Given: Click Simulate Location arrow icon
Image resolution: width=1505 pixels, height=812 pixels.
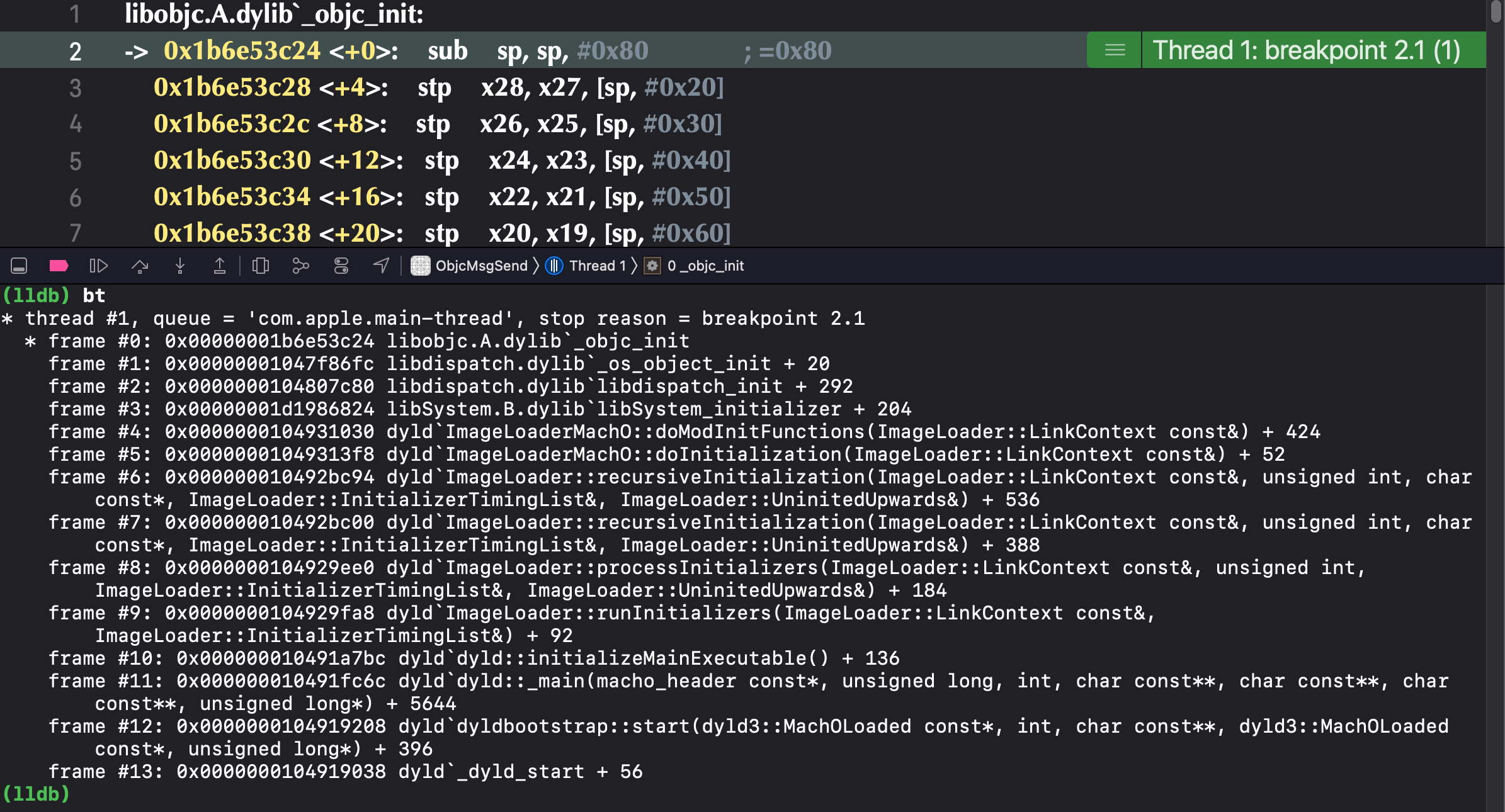Looking at the screenshot, I should pyautogui.click(x=381, y=266).
